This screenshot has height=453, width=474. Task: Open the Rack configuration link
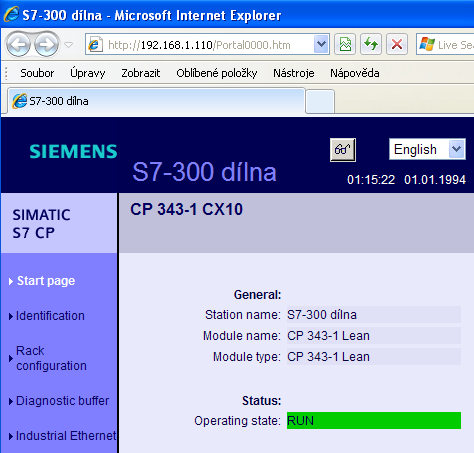pyautogui.click(x=51, y=358)
